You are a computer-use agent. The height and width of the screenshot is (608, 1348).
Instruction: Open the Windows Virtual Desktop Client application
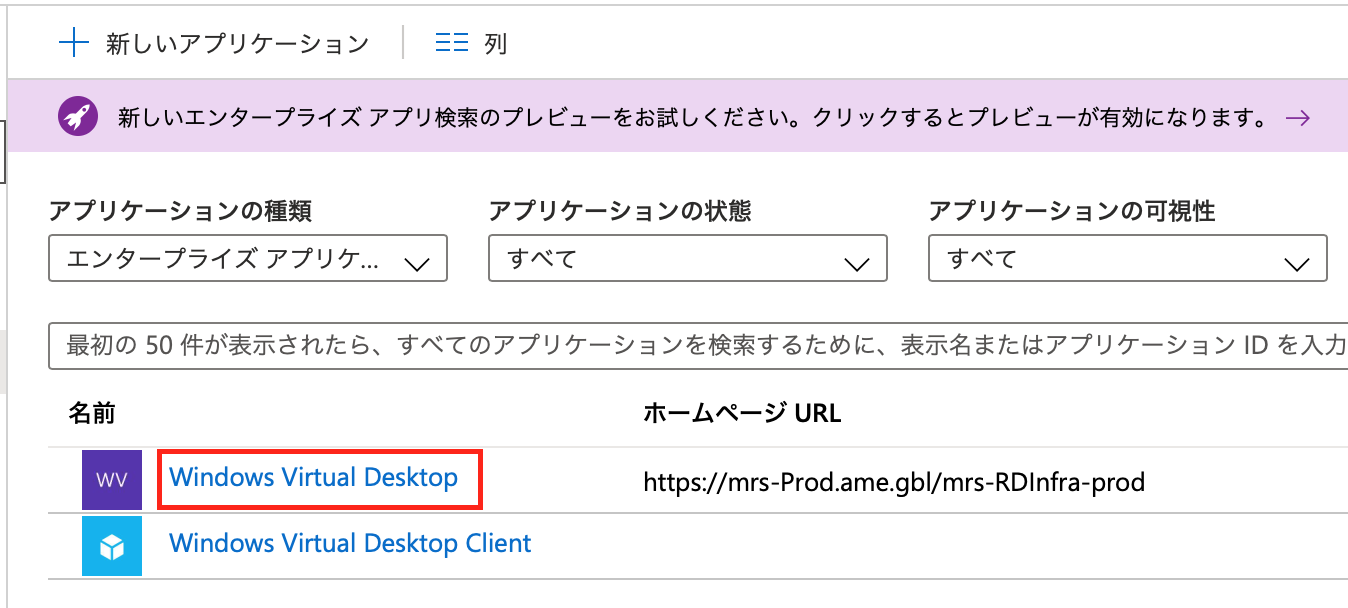[x=350, y=543]
